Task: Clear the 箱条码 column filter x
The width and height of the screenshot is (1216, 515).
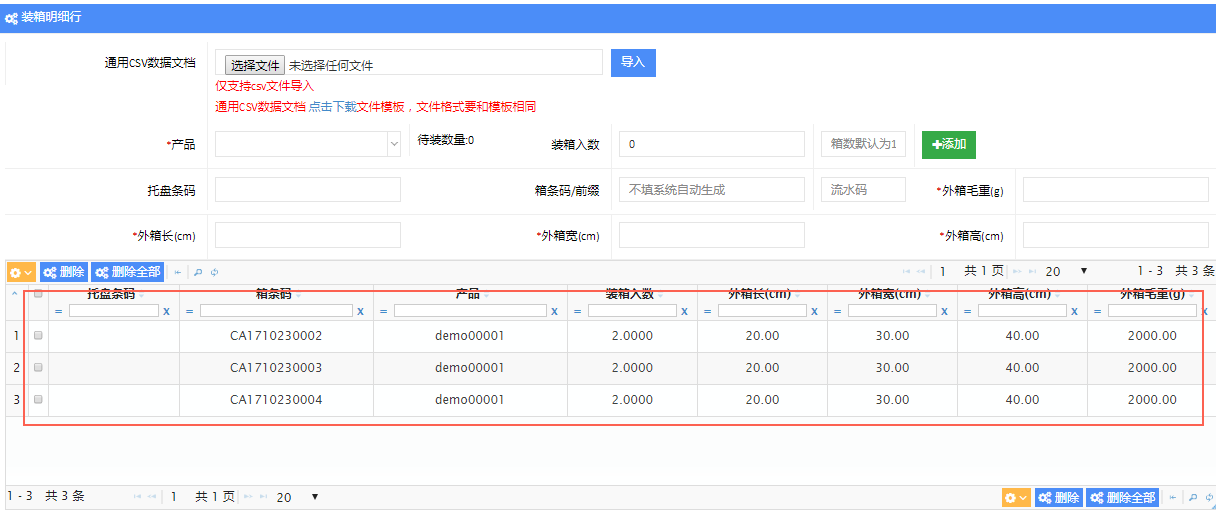Action: 360,312
